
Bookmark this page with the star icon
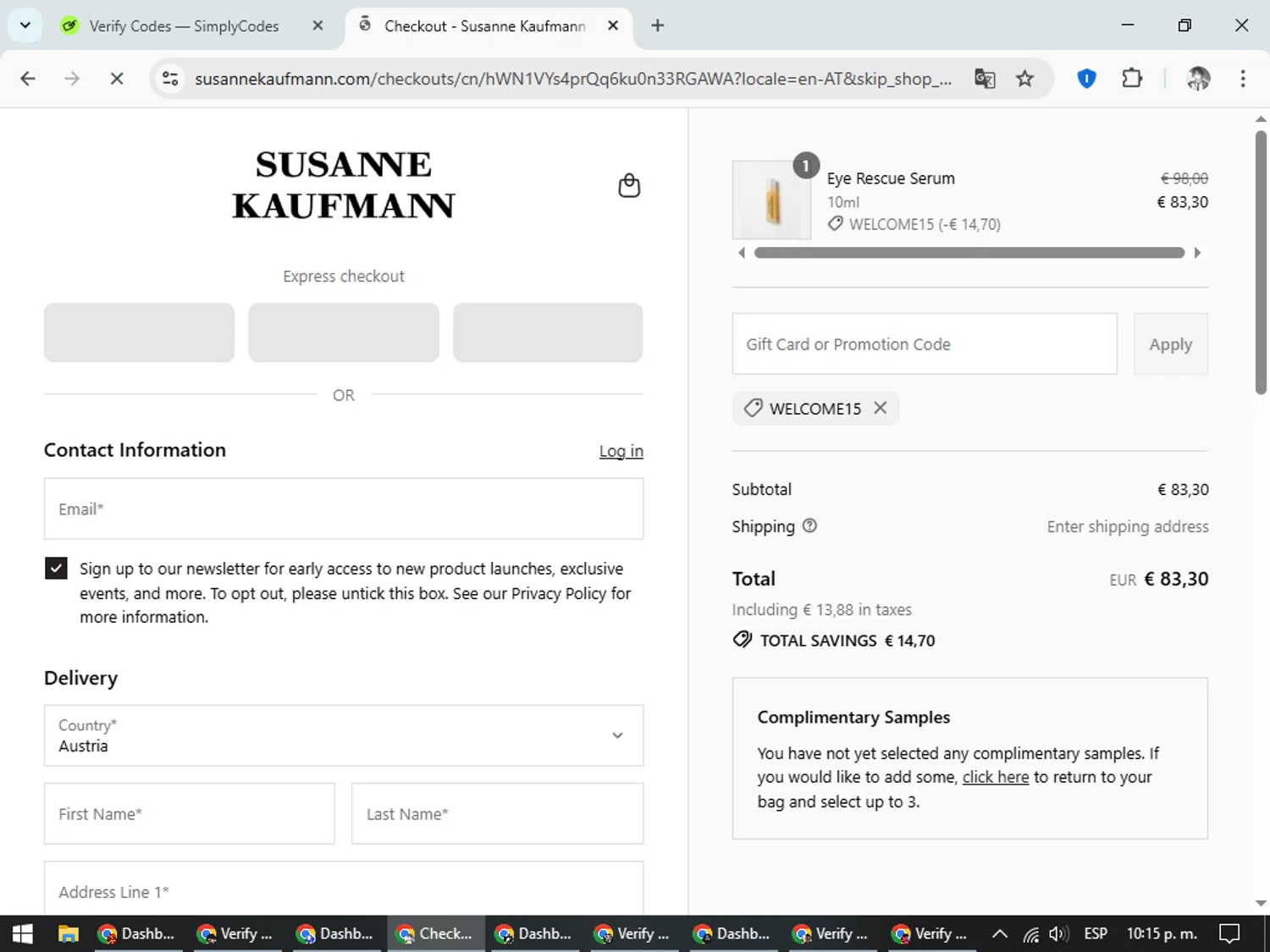[x=1025, y=79]
